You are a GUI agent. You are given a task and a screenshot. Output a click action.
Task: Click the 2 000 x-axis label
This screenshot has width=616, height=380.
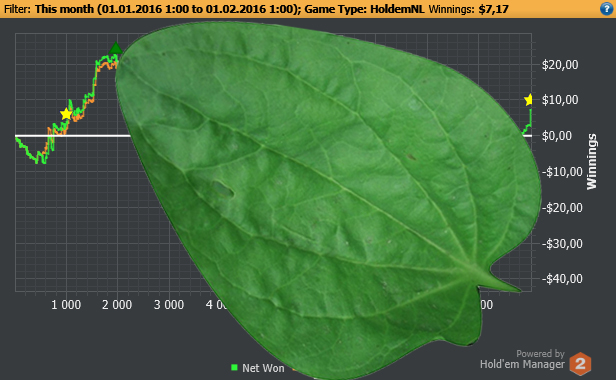pos(117,305)
